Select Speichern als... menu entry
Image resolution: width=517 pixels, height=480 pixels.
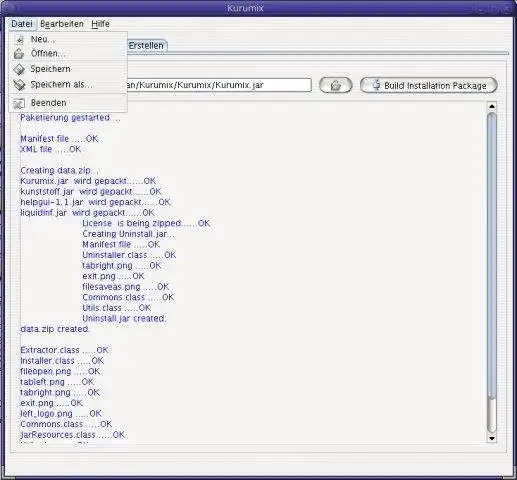tap(68, 85)
